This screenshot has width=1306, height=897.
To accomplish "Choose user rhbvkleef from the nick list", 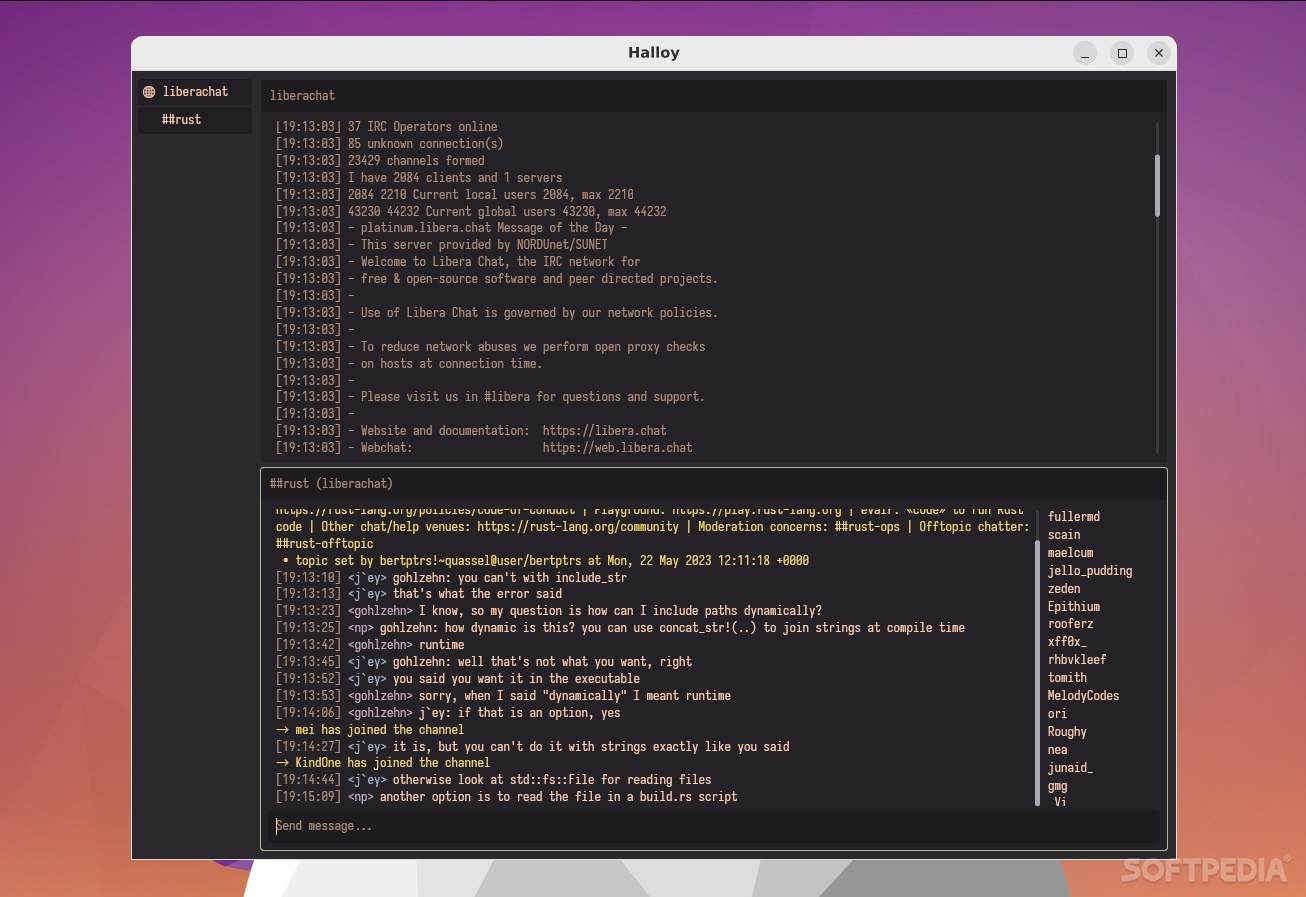I will tap(1076, 660).
